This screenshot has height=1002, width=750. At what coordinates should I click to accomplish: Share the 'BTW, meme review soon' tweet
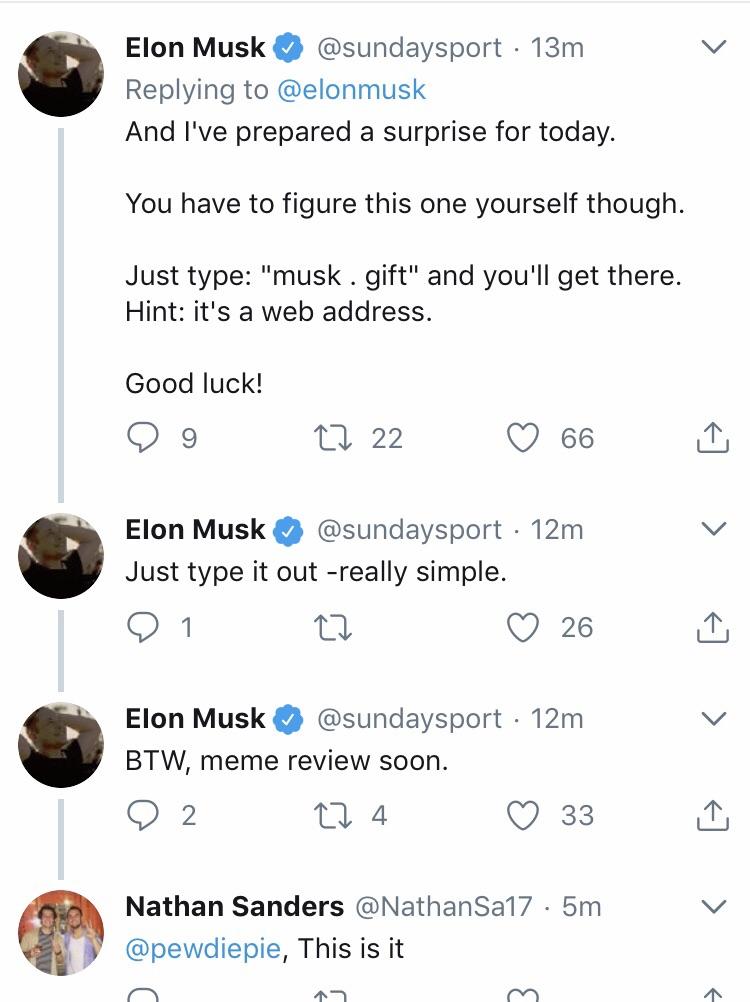(712, 816)
